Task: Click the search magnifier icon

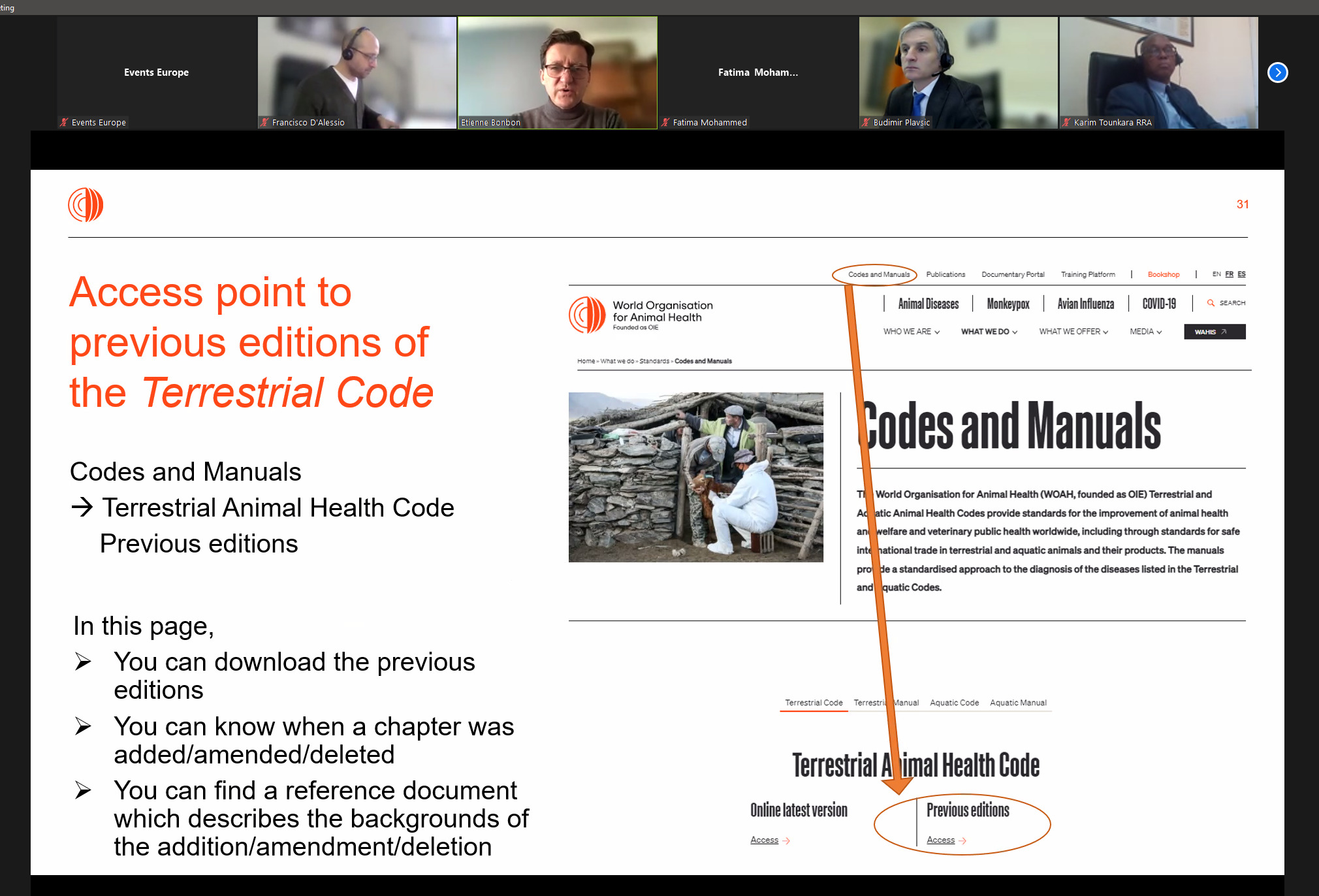Action: click(1211, 303)
